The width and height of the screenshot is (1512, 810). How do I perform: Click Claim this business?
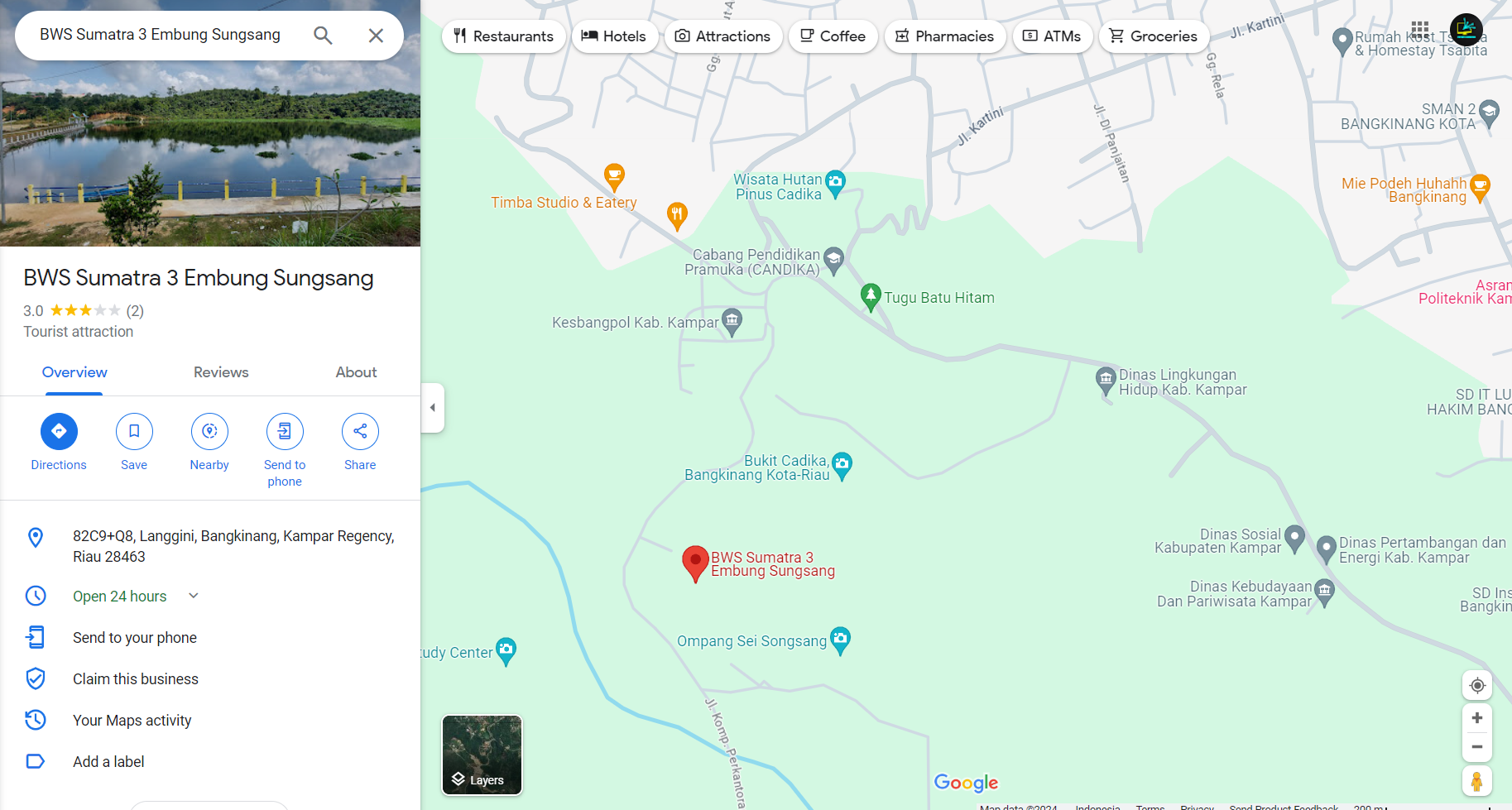coord(136,679)
